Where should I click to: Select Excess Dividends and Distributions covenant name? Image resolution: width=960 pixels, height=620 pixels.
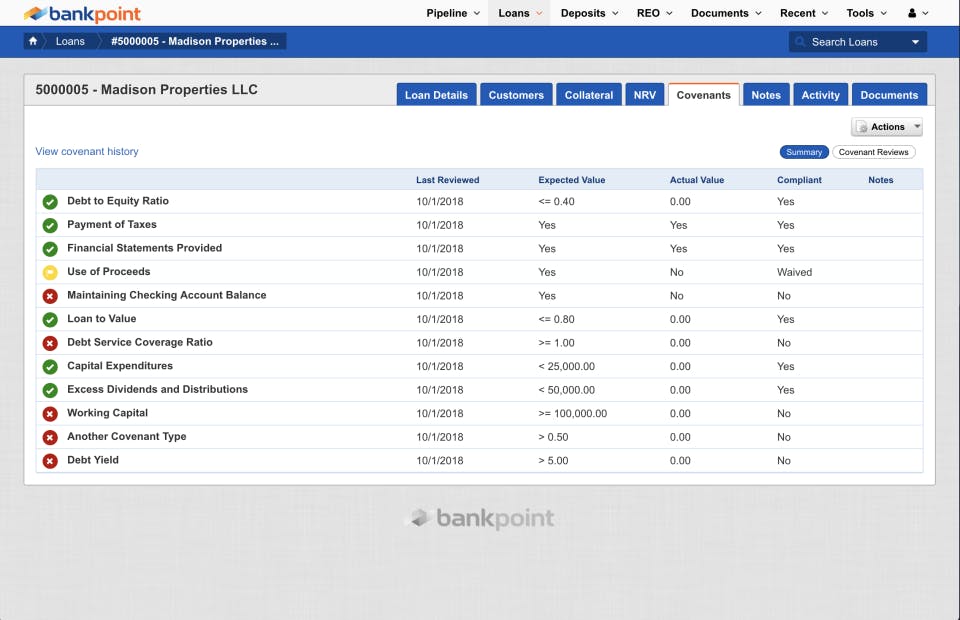[157, 389]
